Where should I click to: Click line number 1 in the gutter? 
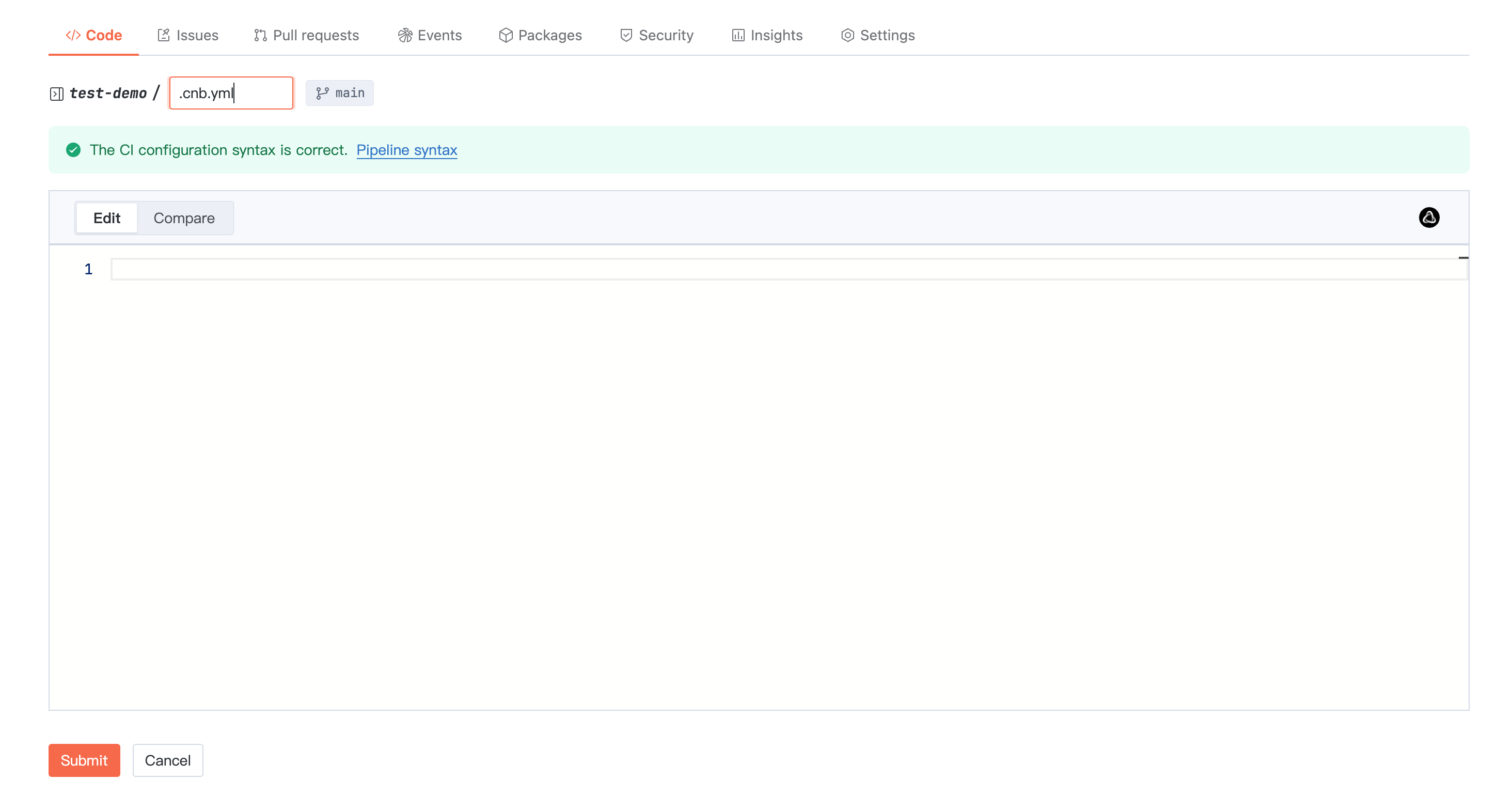88,269
